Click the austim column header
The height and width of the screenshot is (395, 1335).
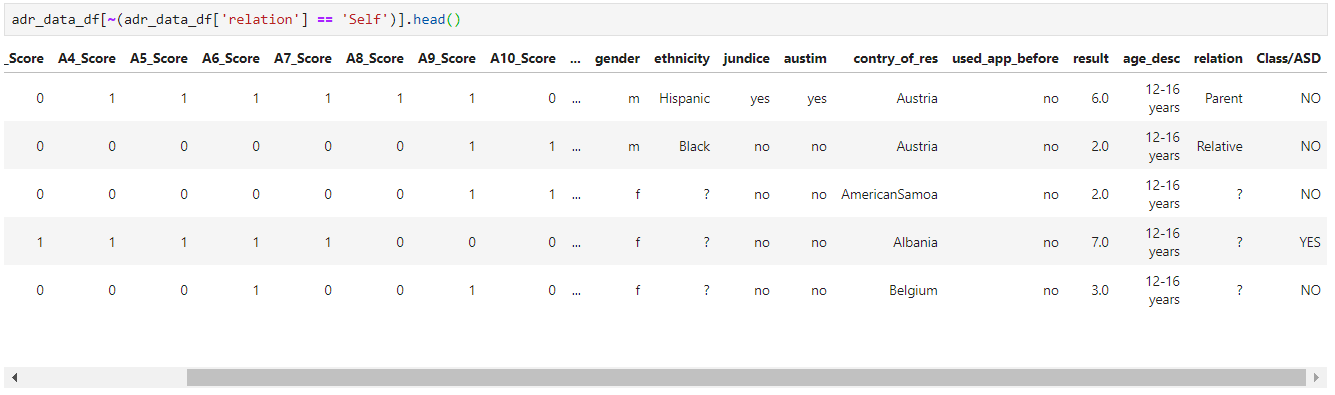[805, 59]
